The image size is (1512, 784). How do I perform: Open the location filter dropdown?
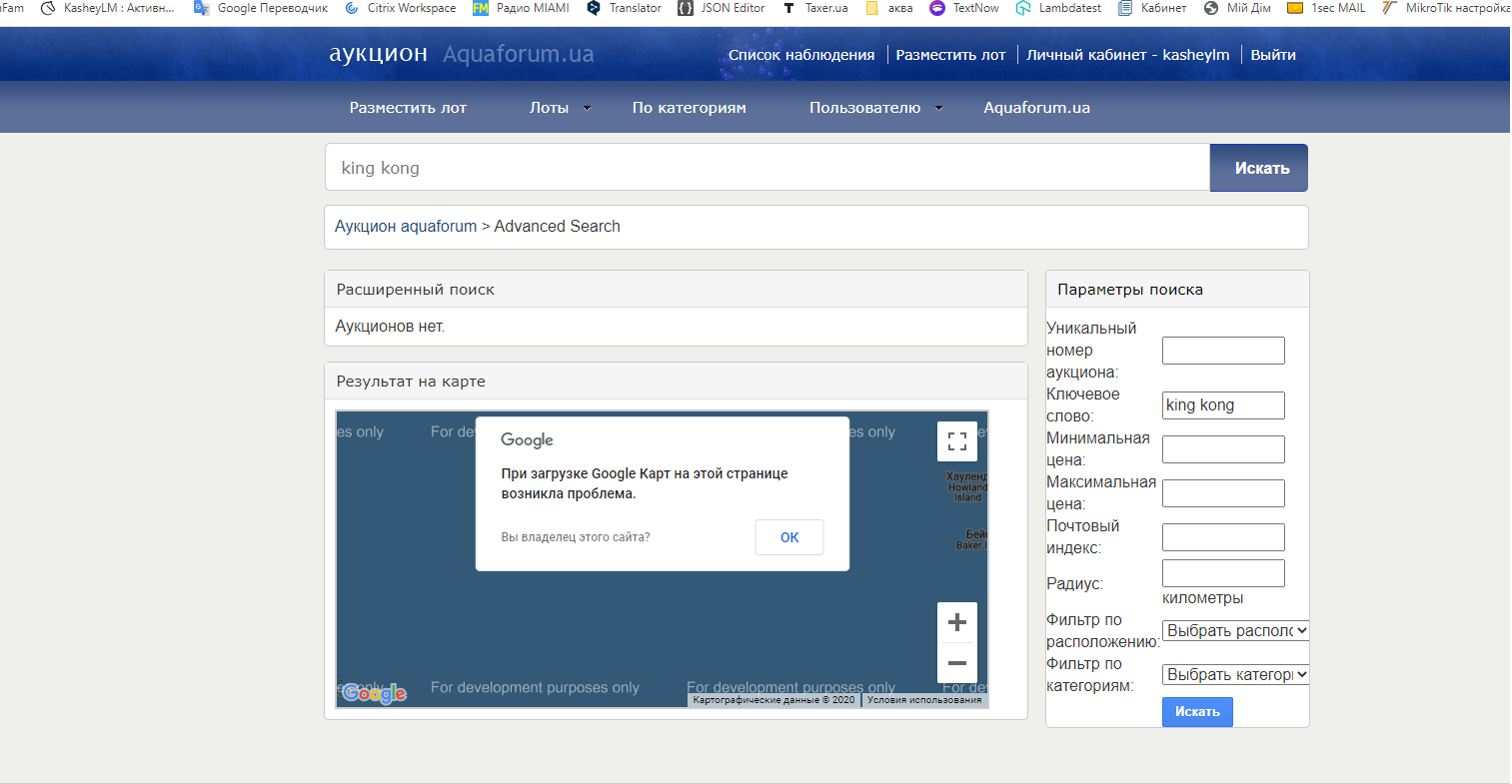tap(1236, 631)
